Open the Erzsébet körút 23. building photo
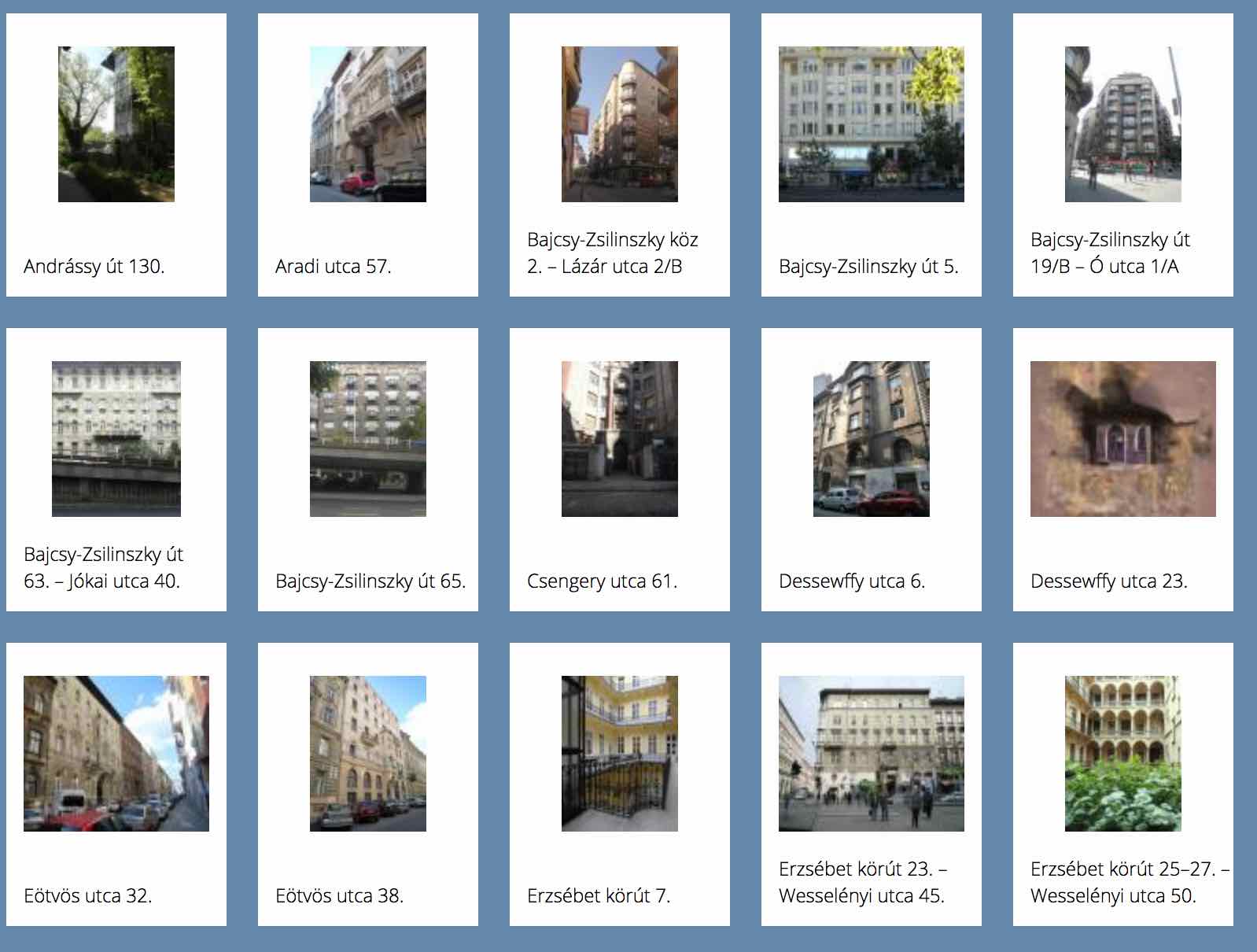The width and height of the screenshot is (1257, 952). [x=872, y=754]
